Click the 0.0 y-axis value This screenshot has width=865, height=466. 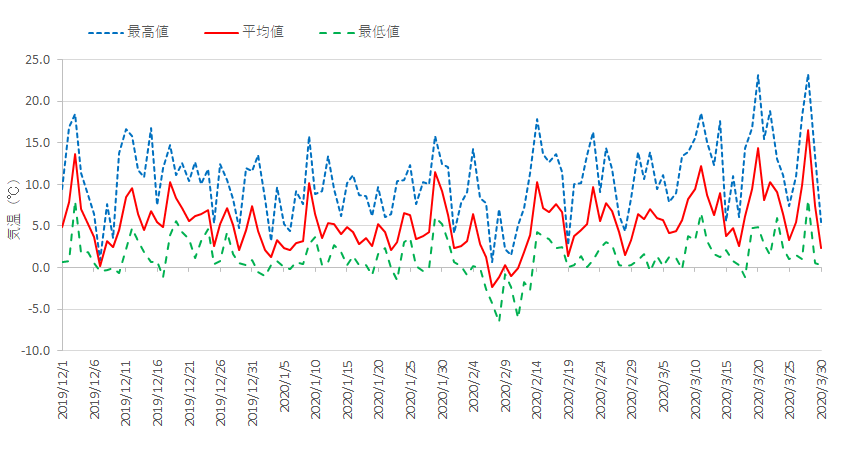[x=40, y=267]
